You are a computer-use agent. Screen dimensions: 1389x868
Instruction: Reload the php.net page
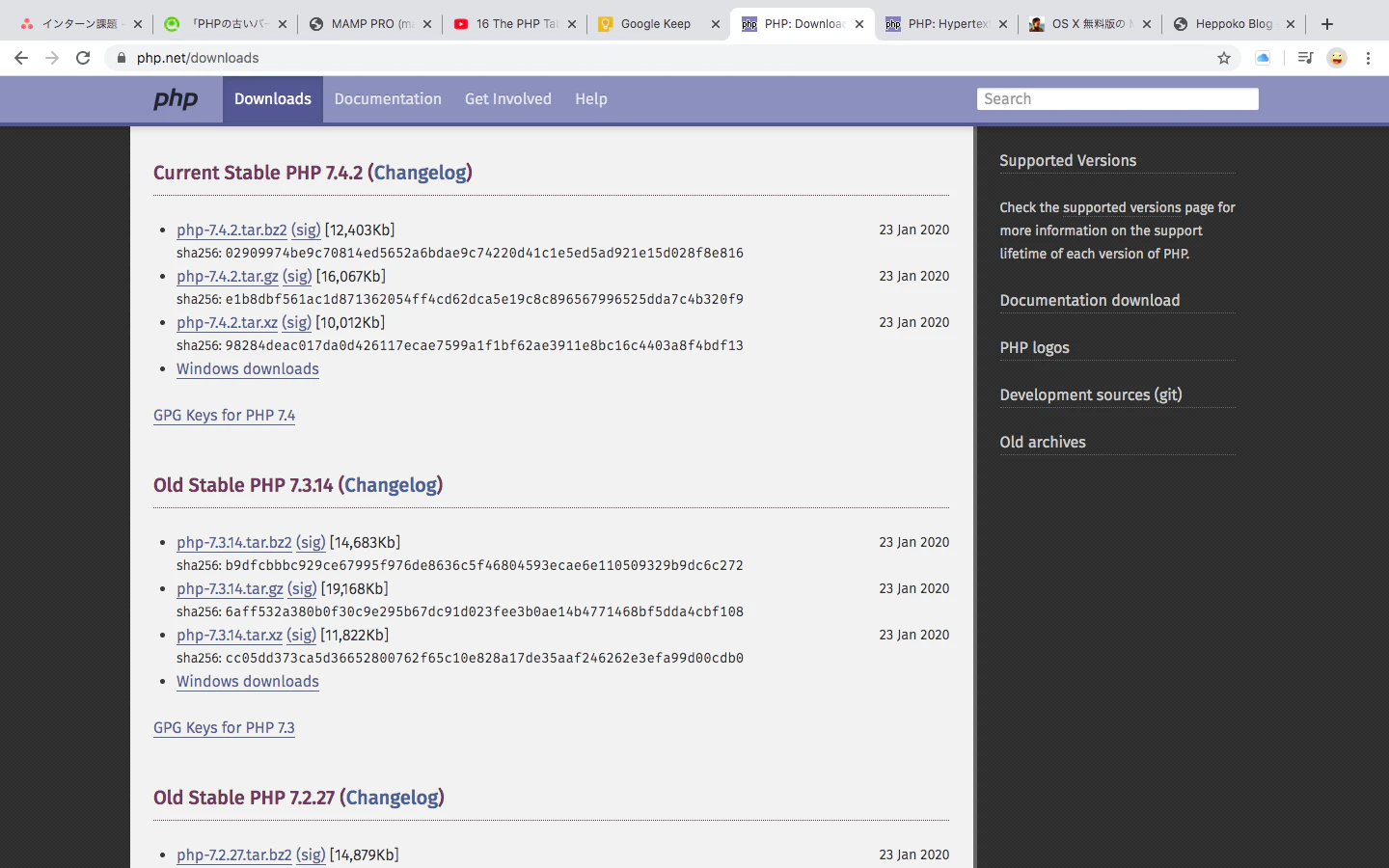pos(83,58)
